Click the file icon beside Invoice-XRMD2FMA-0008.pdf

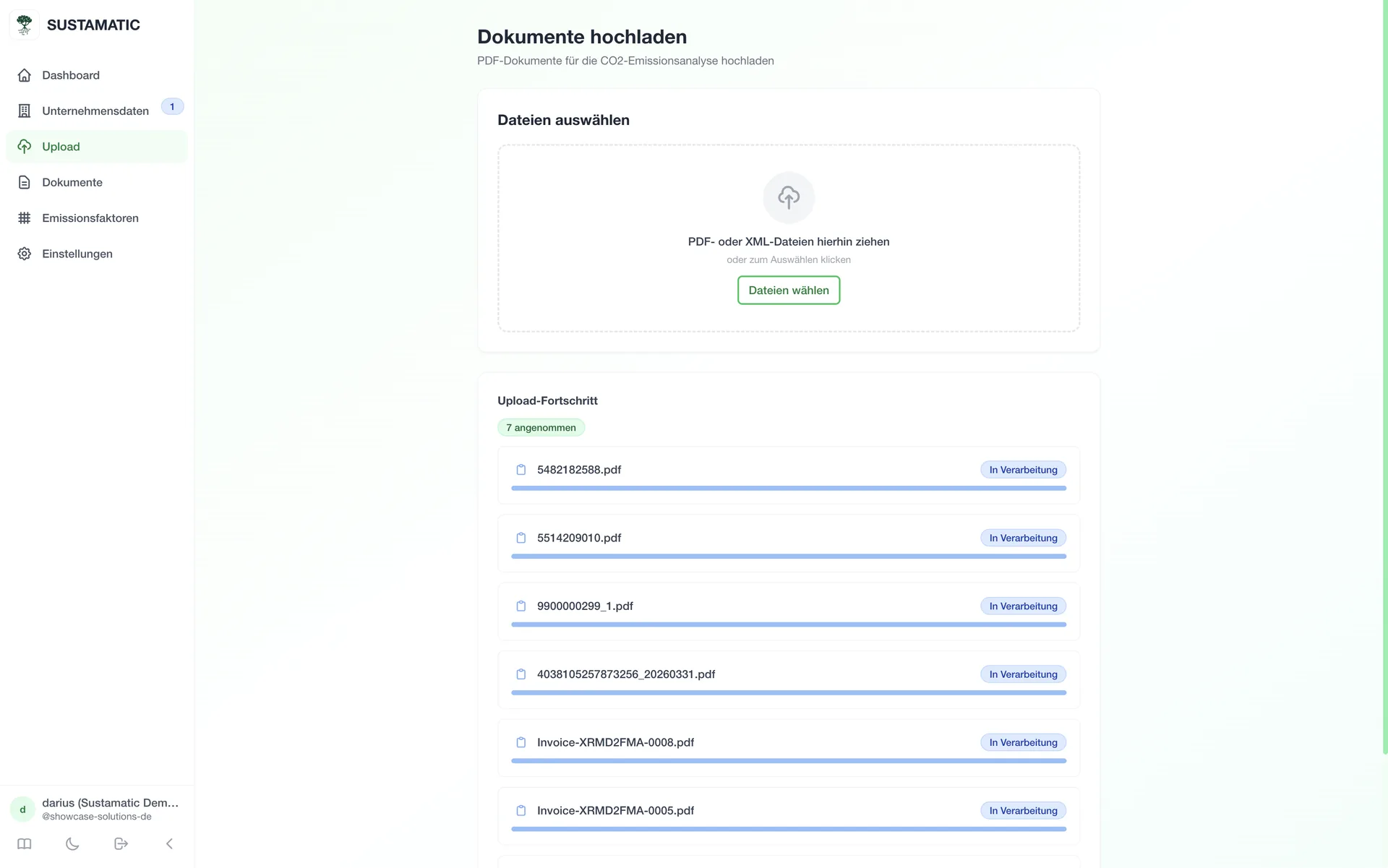[520, 742]
